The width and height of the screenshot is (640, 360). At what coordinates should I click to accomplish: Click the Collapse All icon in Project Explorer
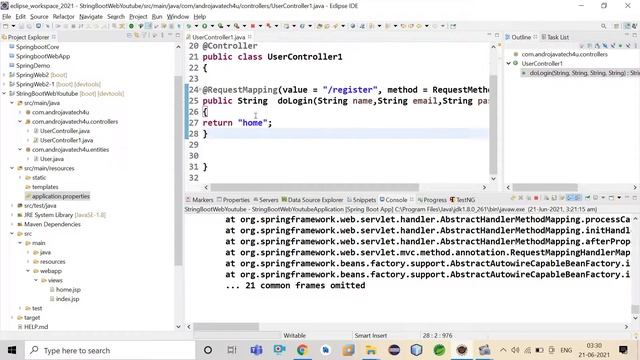pyautogui.click(x=129, y=36)
